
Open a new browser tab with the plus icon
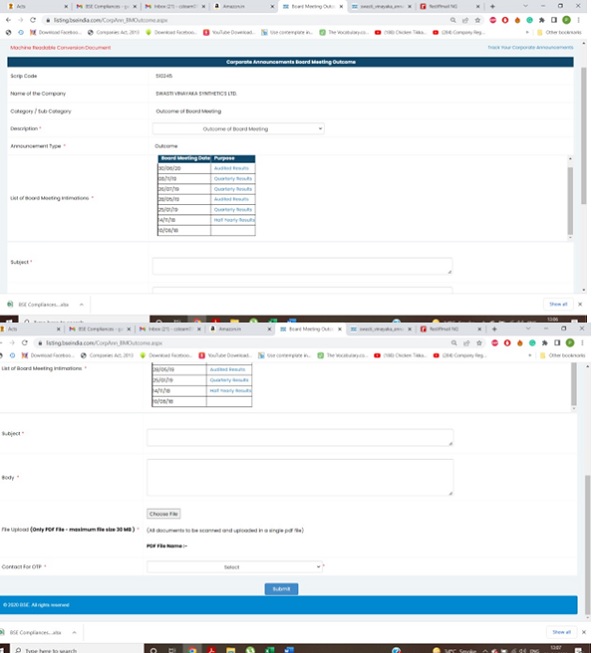(x=494, y=6)
